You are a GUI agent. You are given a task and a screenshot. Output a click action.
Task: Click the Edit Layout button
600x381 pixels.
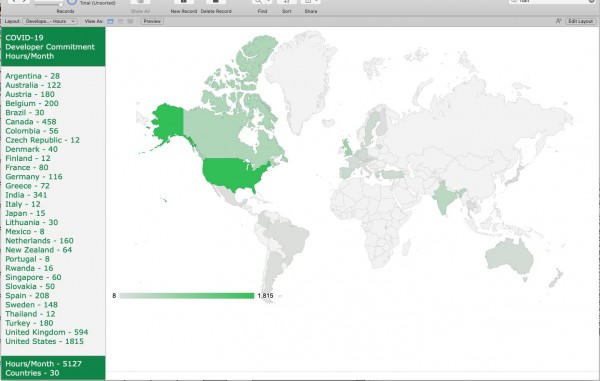point(580,21)
